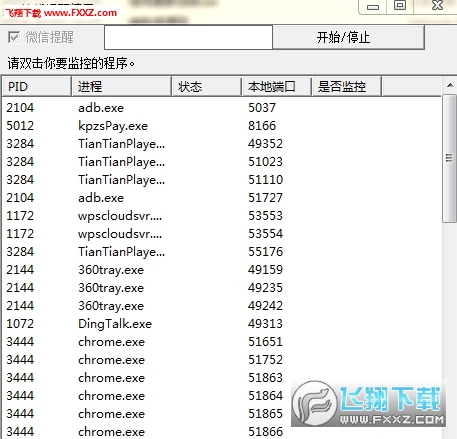Viewport: 457px width, 439px height.
Task: Select 360tray.exe row with port 49159
Action: pyautogui.click(x=222, y=270)
